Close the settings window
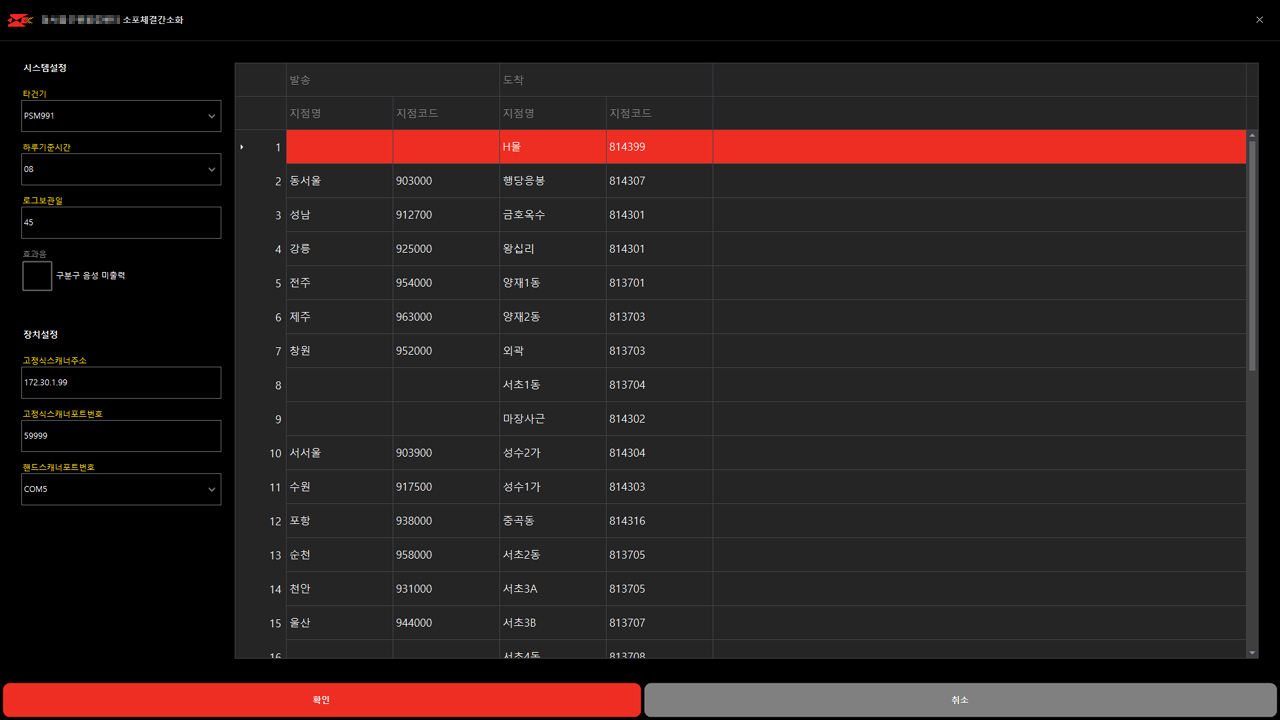 (x=1259, y=20)
